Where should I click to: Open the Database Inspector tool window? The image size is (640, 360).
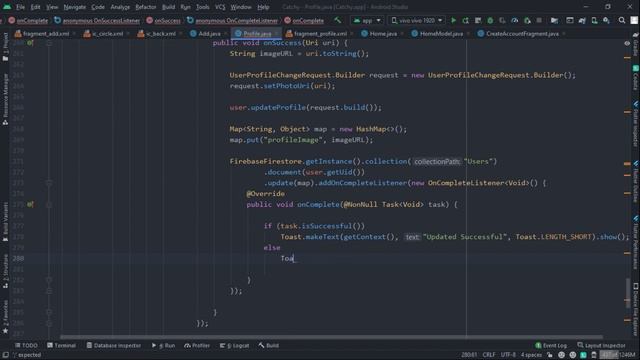[113, 345]
